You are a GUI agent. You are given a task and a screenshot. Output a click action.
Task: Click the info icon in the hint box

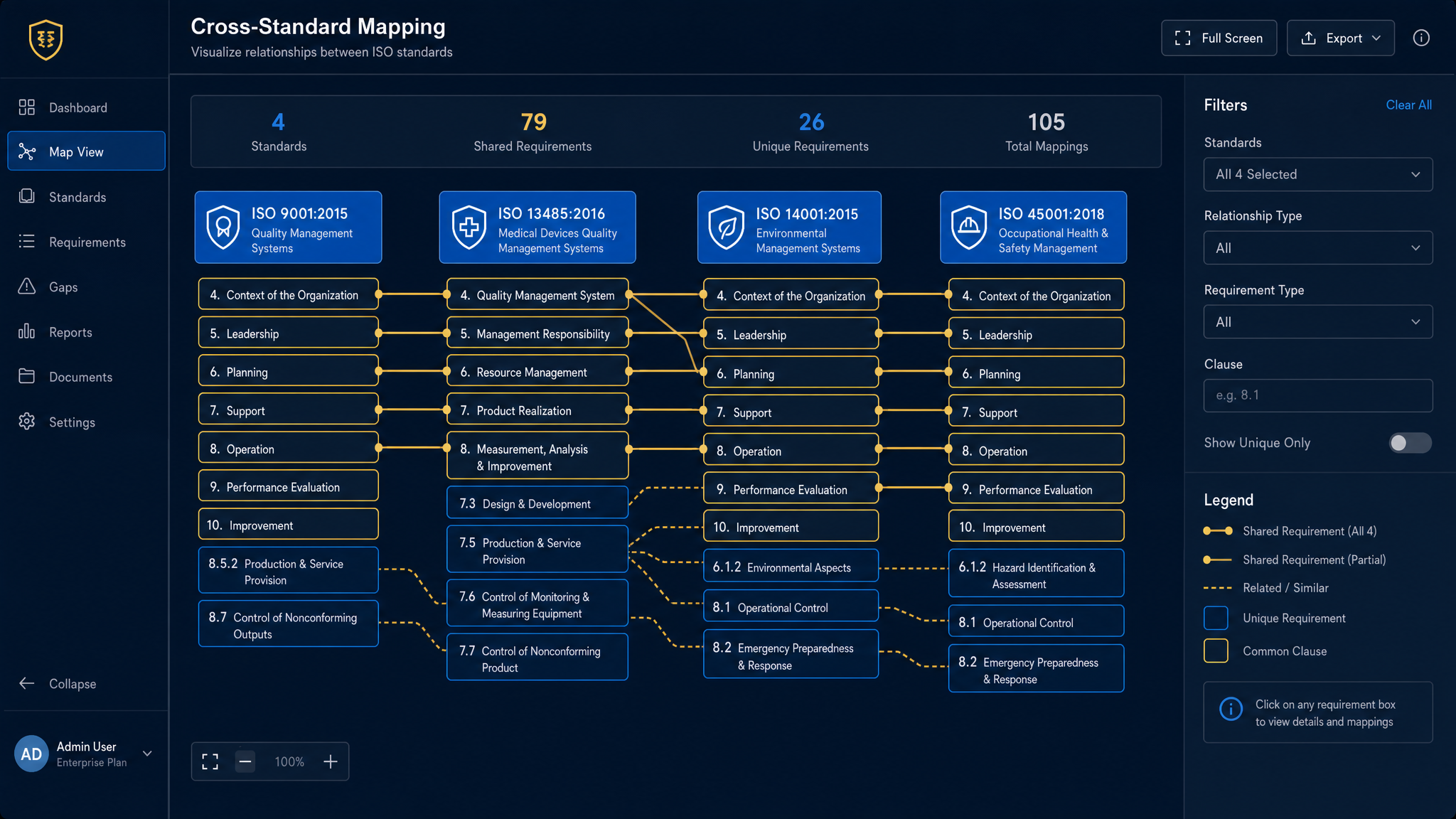[x=1231, y=709]
